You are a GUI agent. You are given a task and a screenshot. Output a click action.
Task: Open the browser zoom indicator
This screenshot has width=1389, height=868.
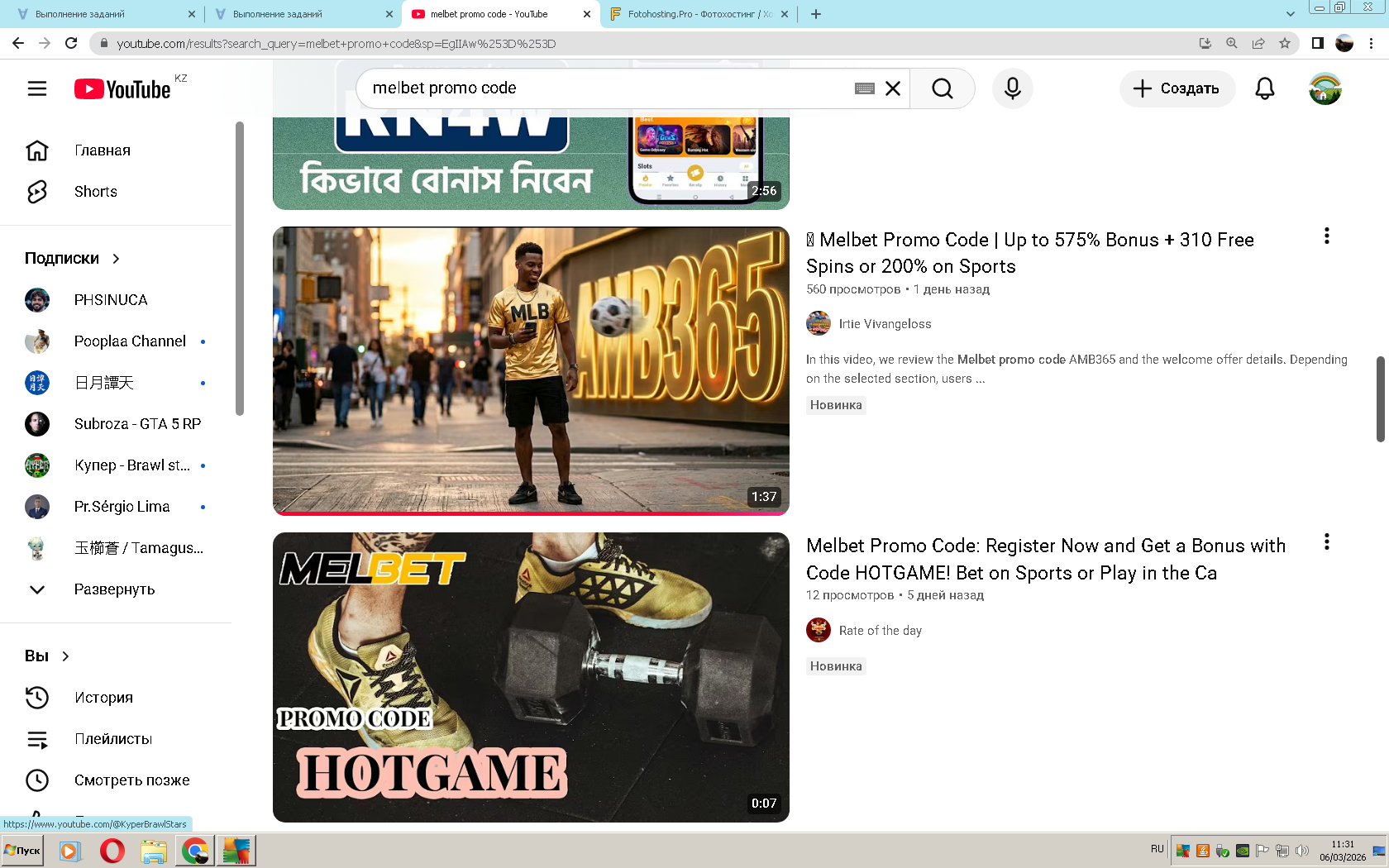coord(1232,43)
